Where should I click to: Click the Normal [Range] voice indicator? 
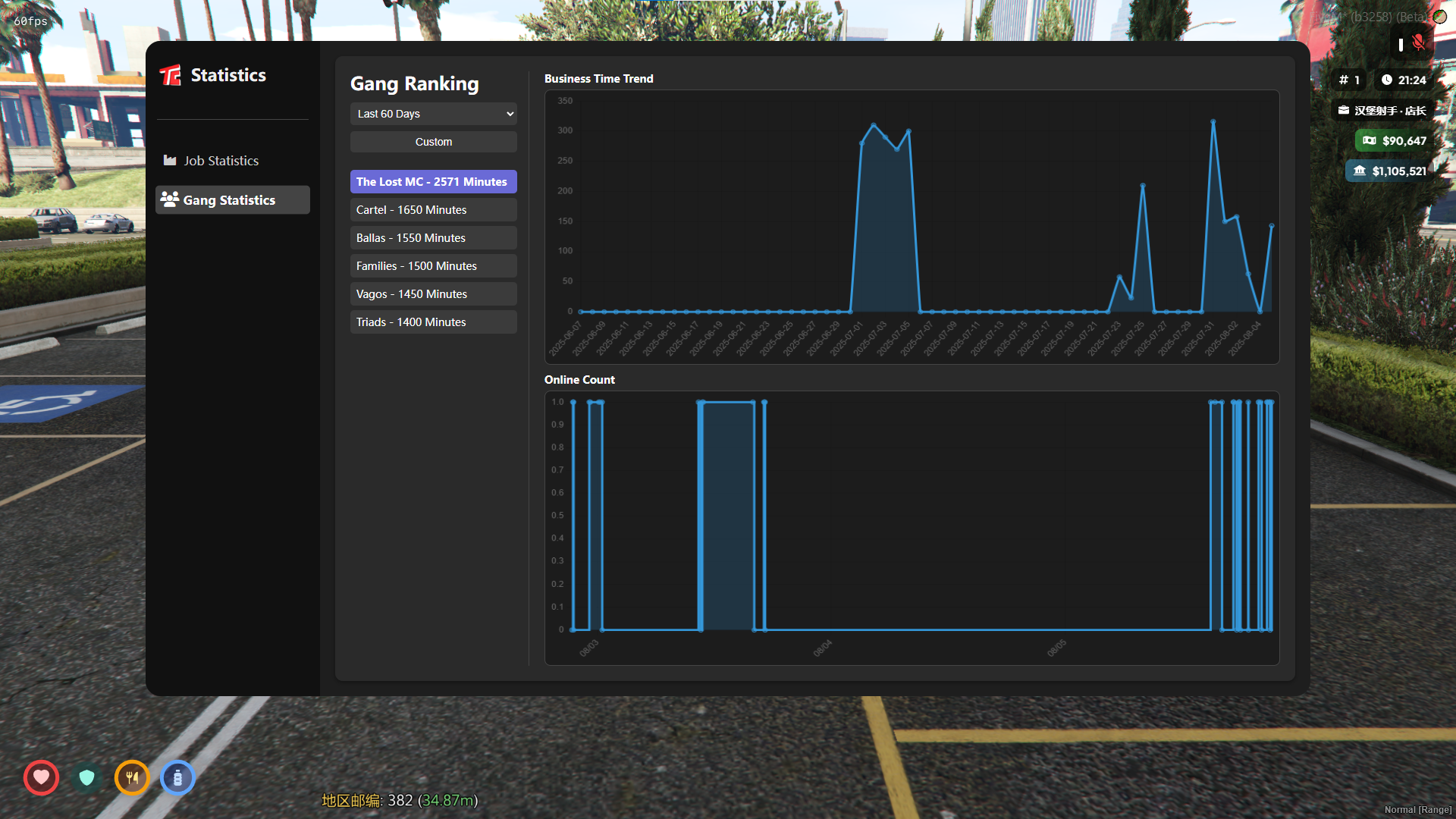(1418, 810)
